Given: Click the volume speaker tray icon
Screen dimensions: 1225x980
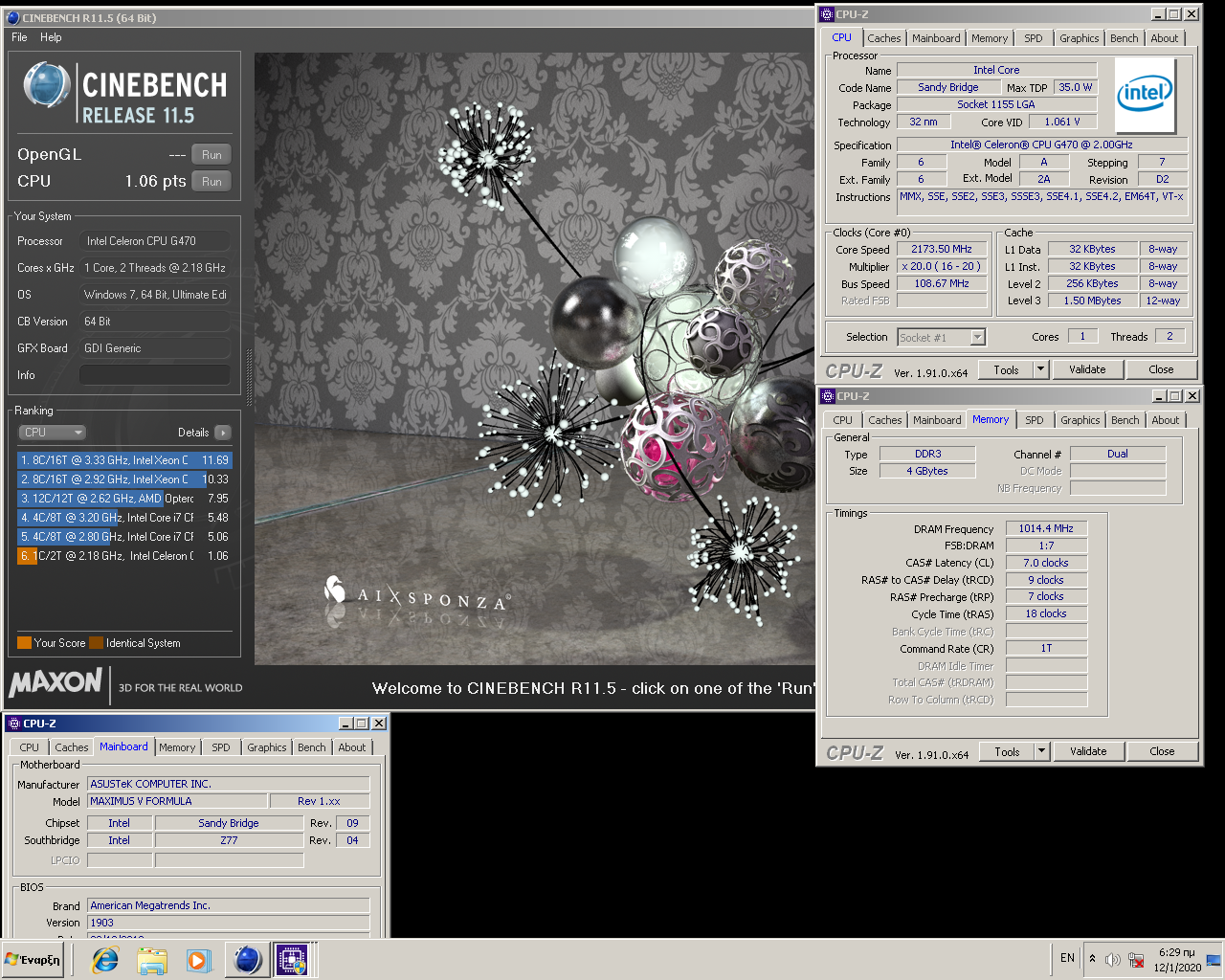Looking at the screenshot, I should pyautogui.click(x=1112, y=959).
